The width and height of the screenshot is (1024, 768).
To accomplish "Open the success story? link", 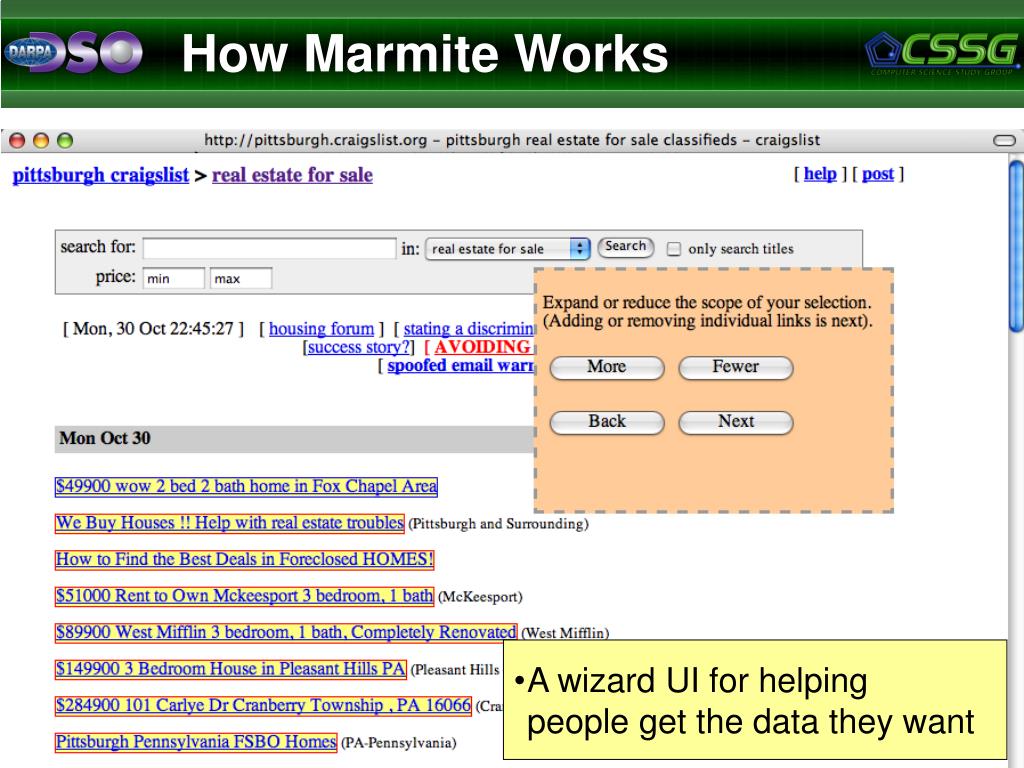I will [x=359, y=347].
